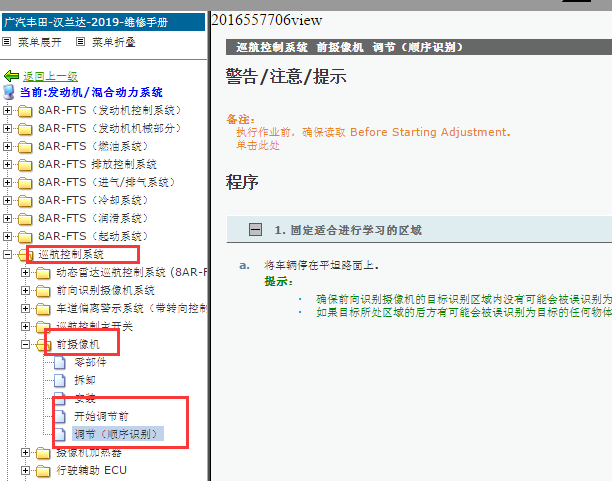
Task: Select 巡航控制系统 tree item
Action: pos(71,255)
